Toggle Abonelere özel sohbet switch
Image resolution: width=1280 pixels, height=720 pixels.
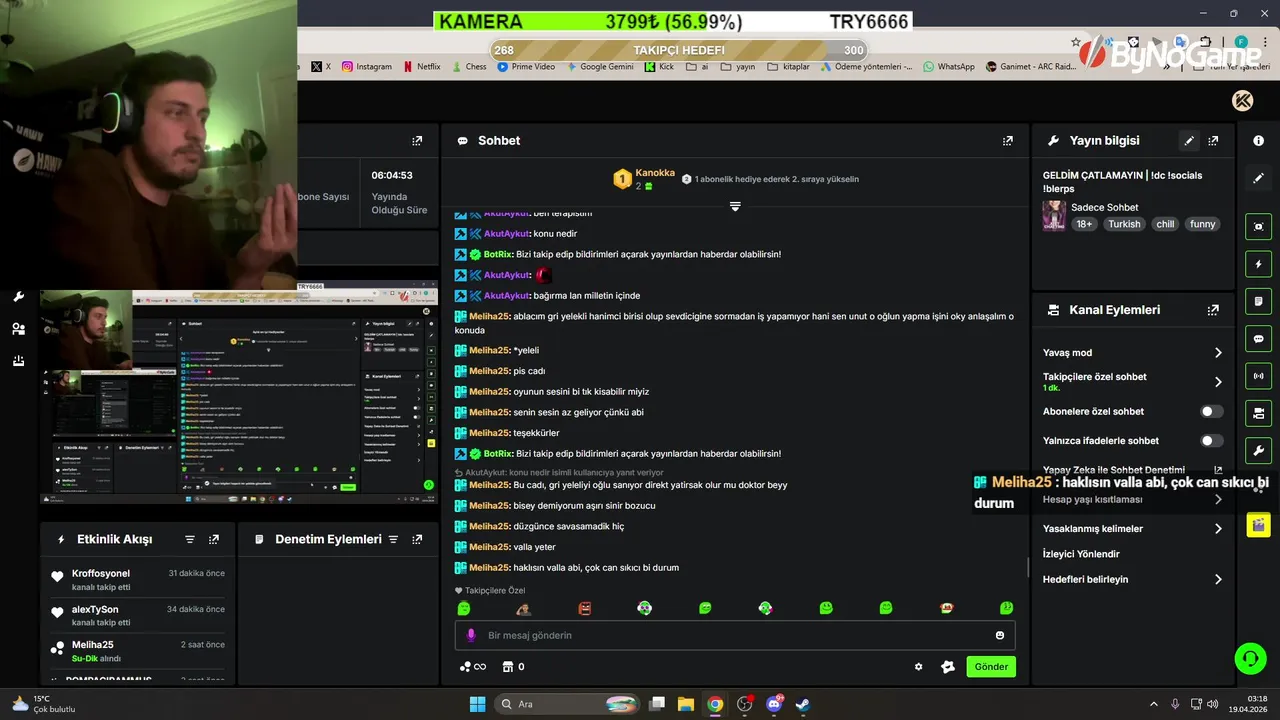[x=1211, y=411]
